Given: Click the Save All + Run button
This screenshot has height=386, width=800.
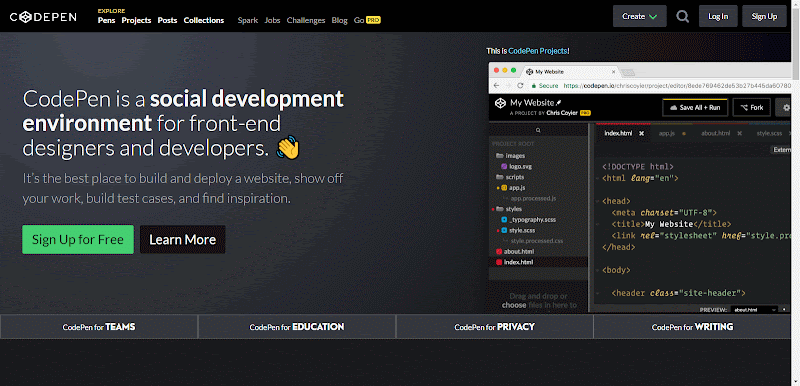Looking at the screenshot, I should 695,108.
